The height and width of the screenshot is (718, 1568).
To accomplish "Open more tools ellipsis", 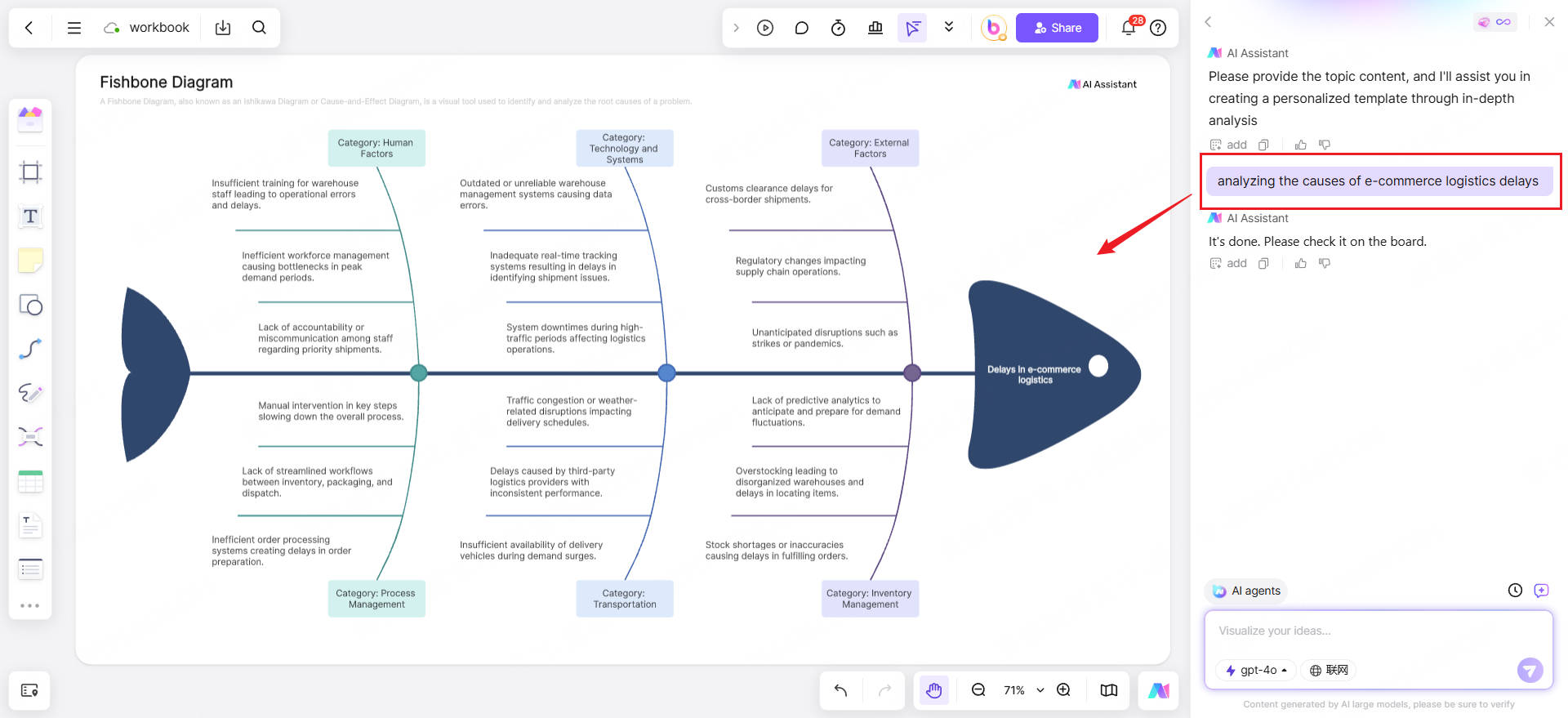I will tap(30, 605).
